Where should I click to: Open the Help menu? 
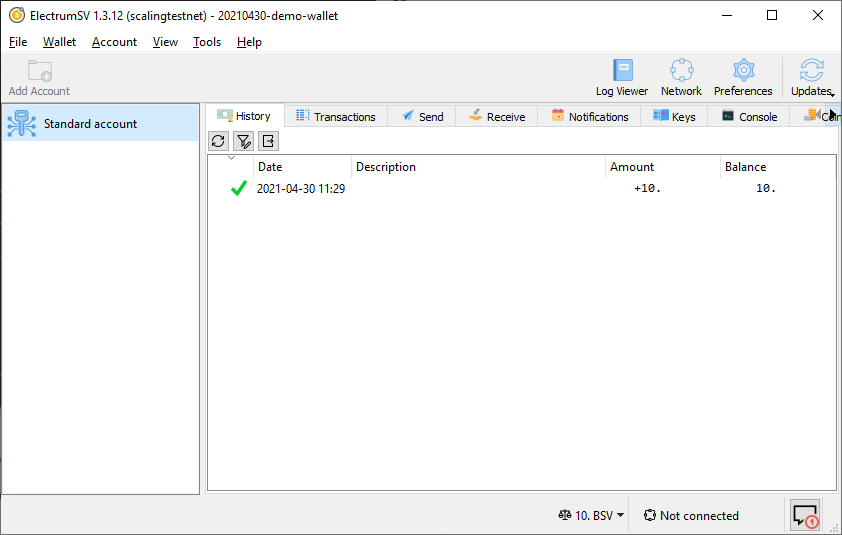point(249,42)
